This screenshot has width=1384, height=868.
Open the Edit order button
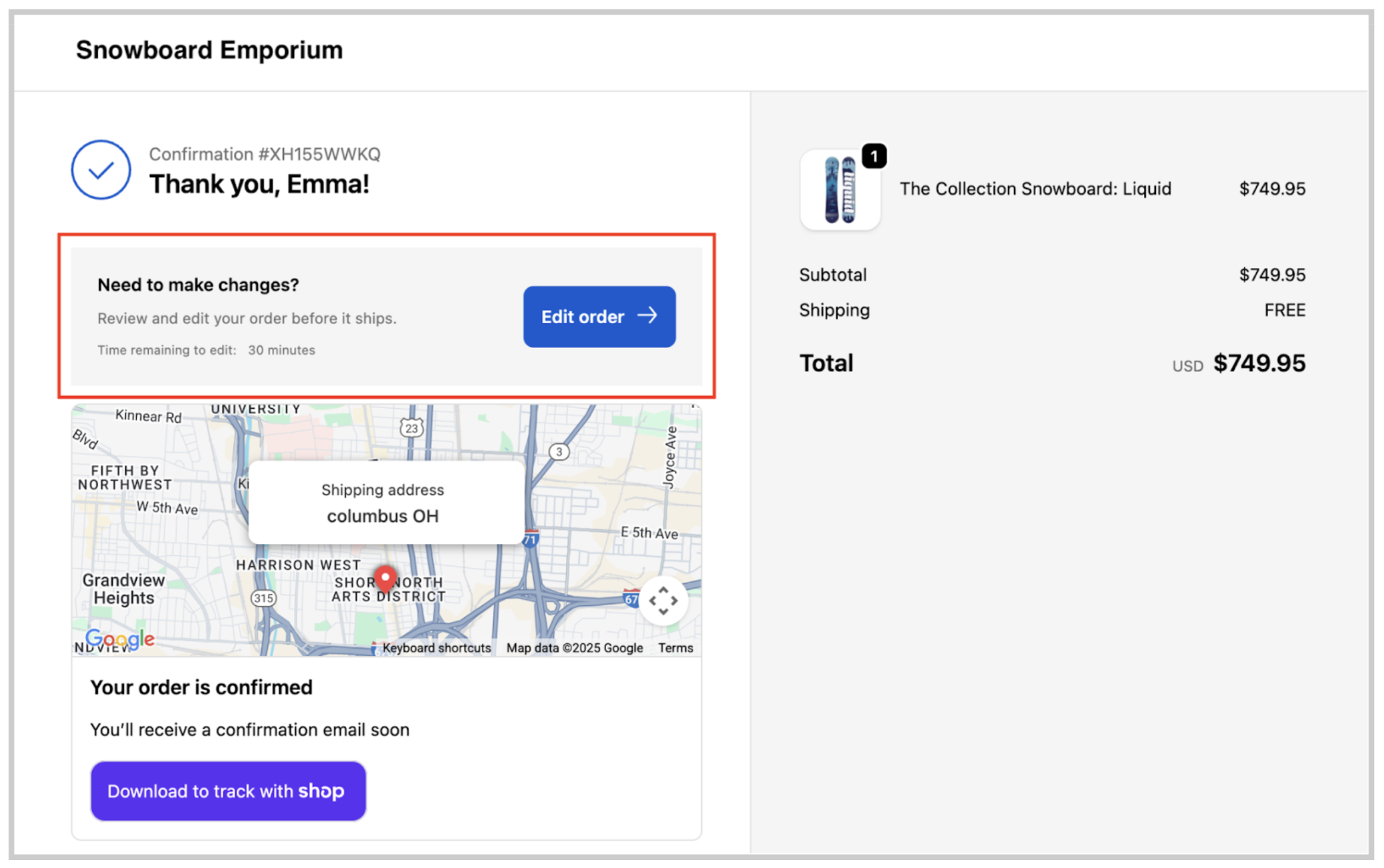click(599, 317)
